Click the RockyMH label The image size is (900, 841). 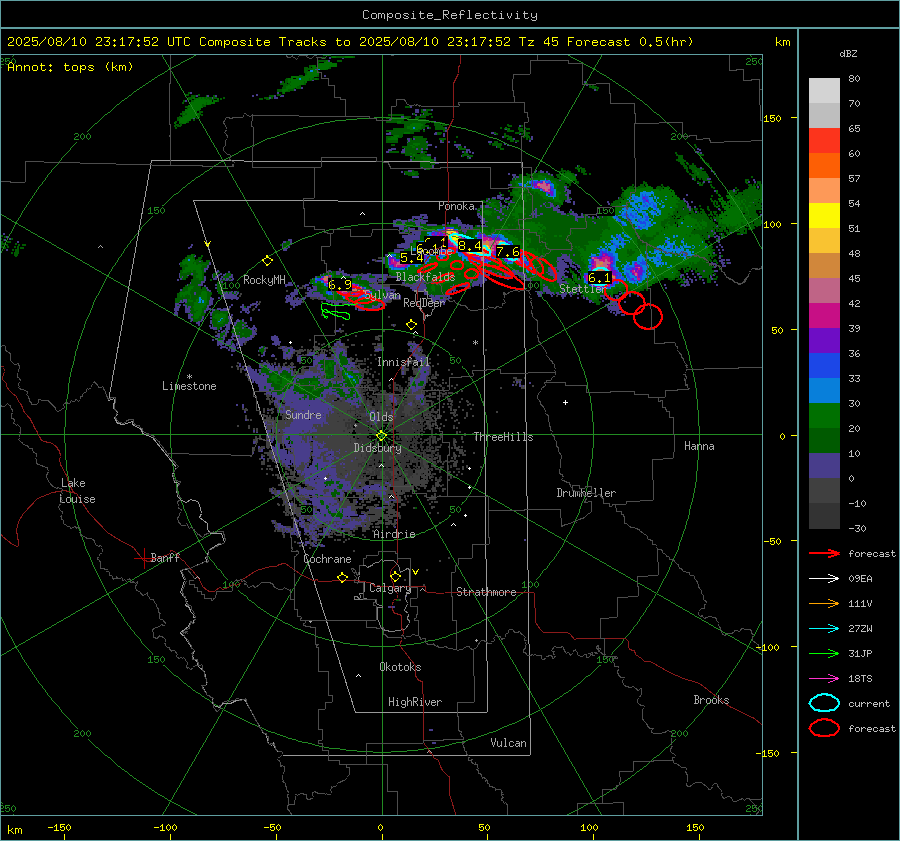264,280
